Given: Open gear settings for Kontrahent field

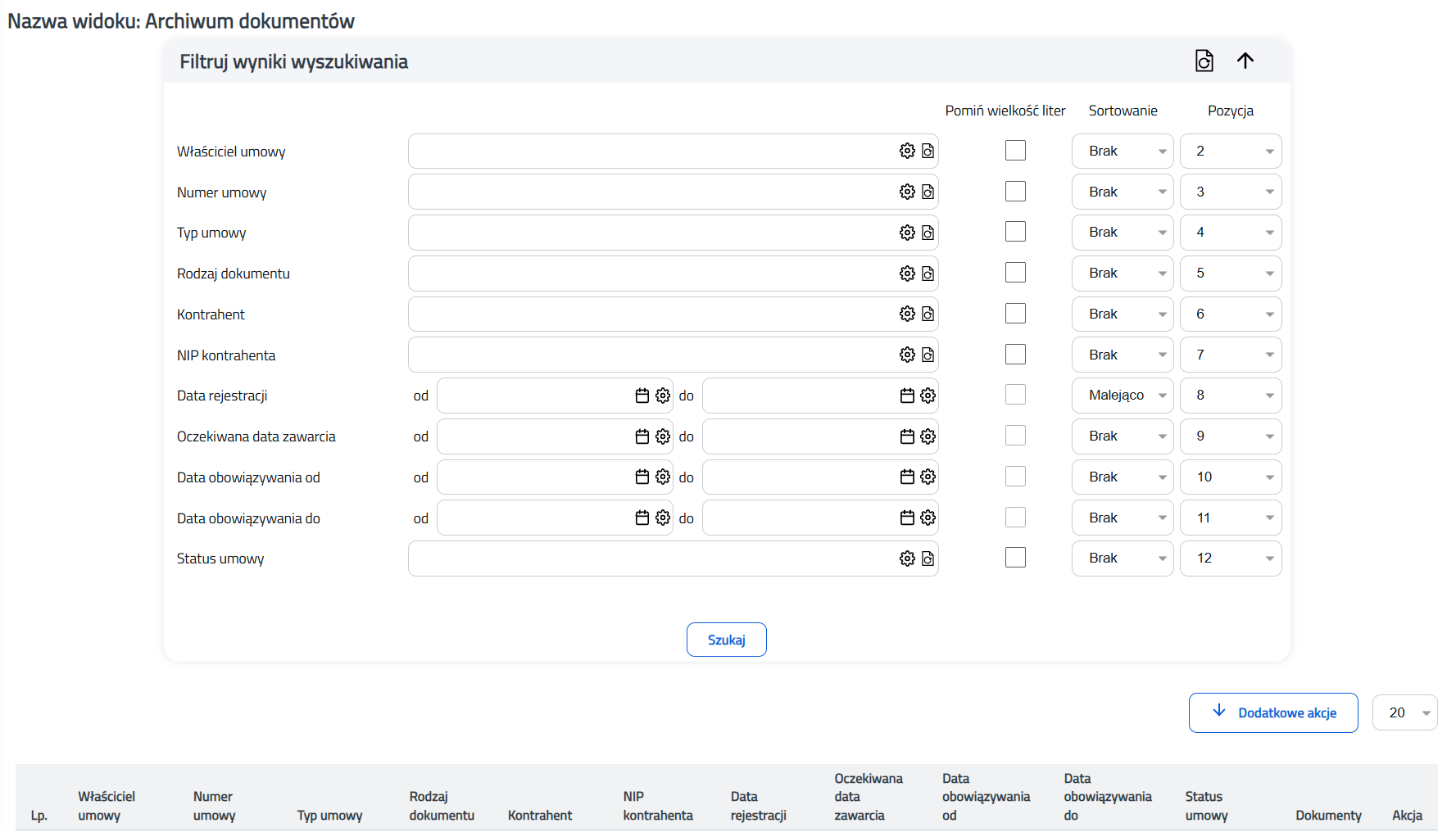Looking at the screenshot, I should tap(907, 314).
